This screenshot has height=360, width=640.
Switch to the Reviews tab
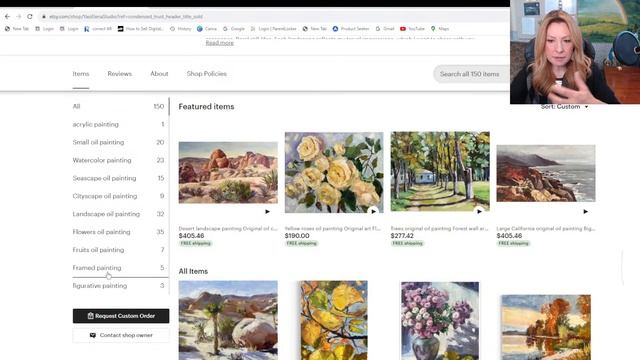tap(120, 74)
